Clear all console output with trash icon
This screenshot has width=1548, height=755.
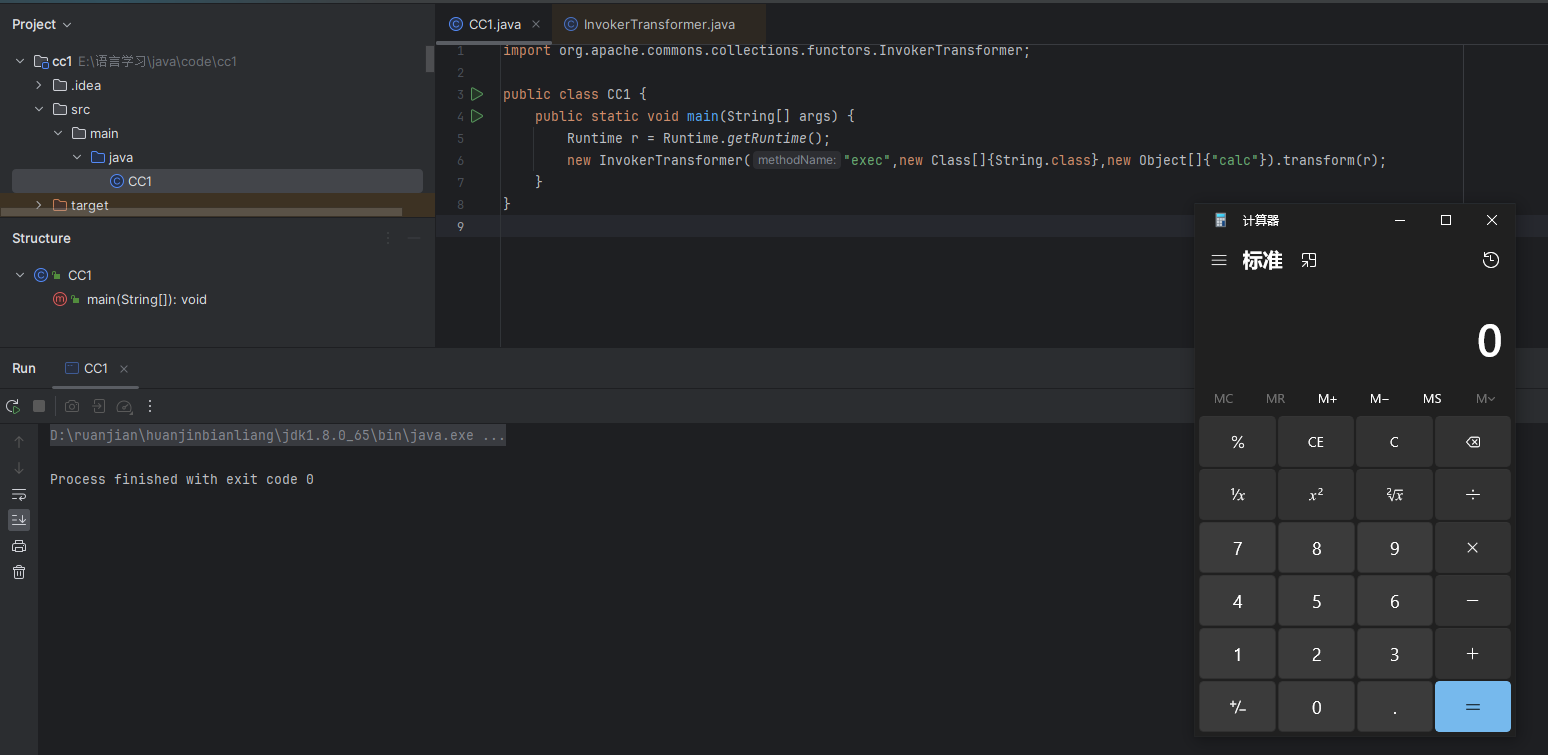click(19, 572)
